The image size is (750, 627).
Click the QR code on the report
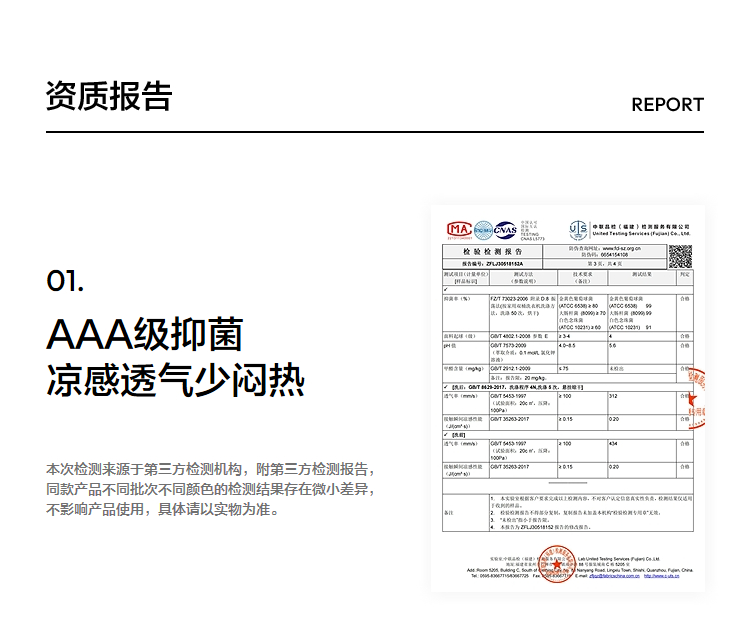click(x=680, y=256)
